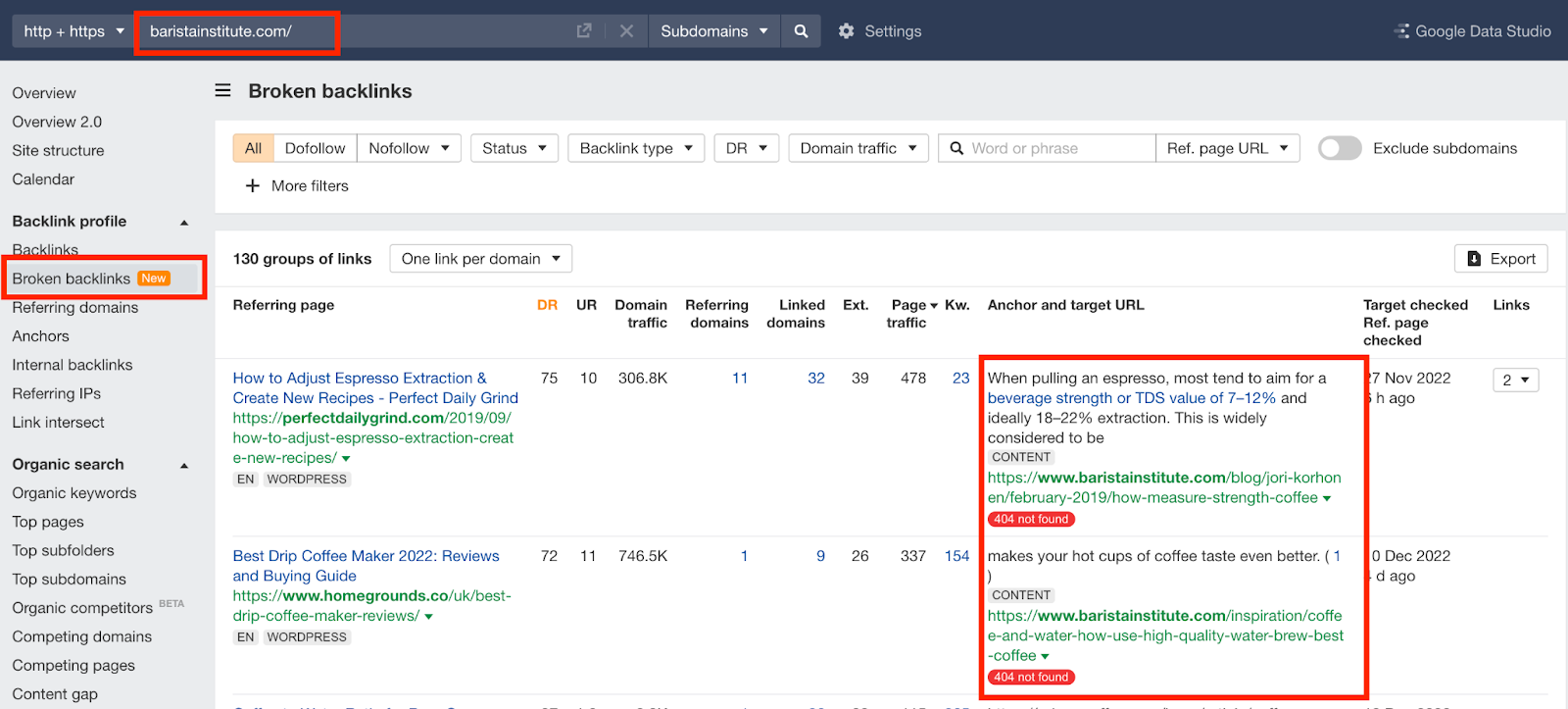Click the Word or phrase search field
This screenshot has height=709, width=1568.
coord(1047,148)
